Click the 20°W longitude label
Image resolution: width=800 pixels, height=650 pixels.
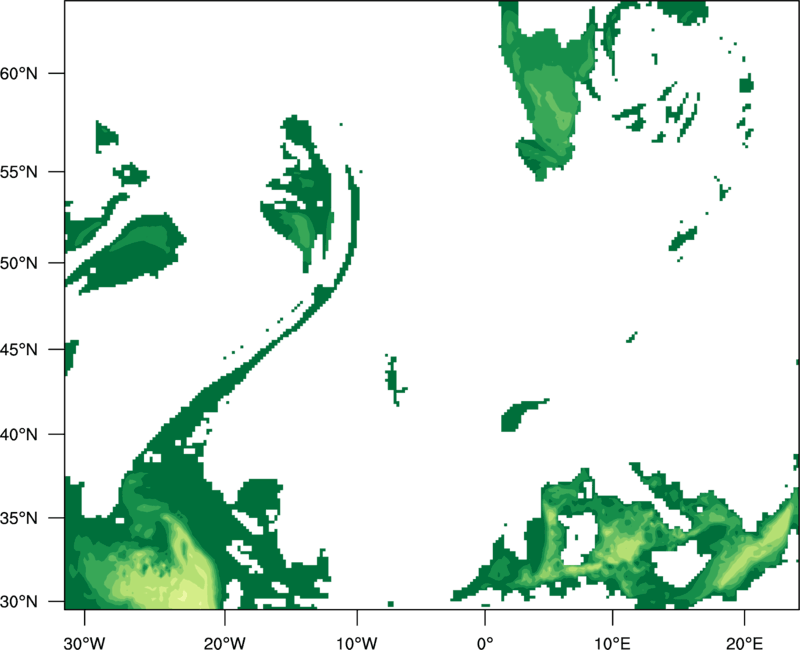click(225, 643)
